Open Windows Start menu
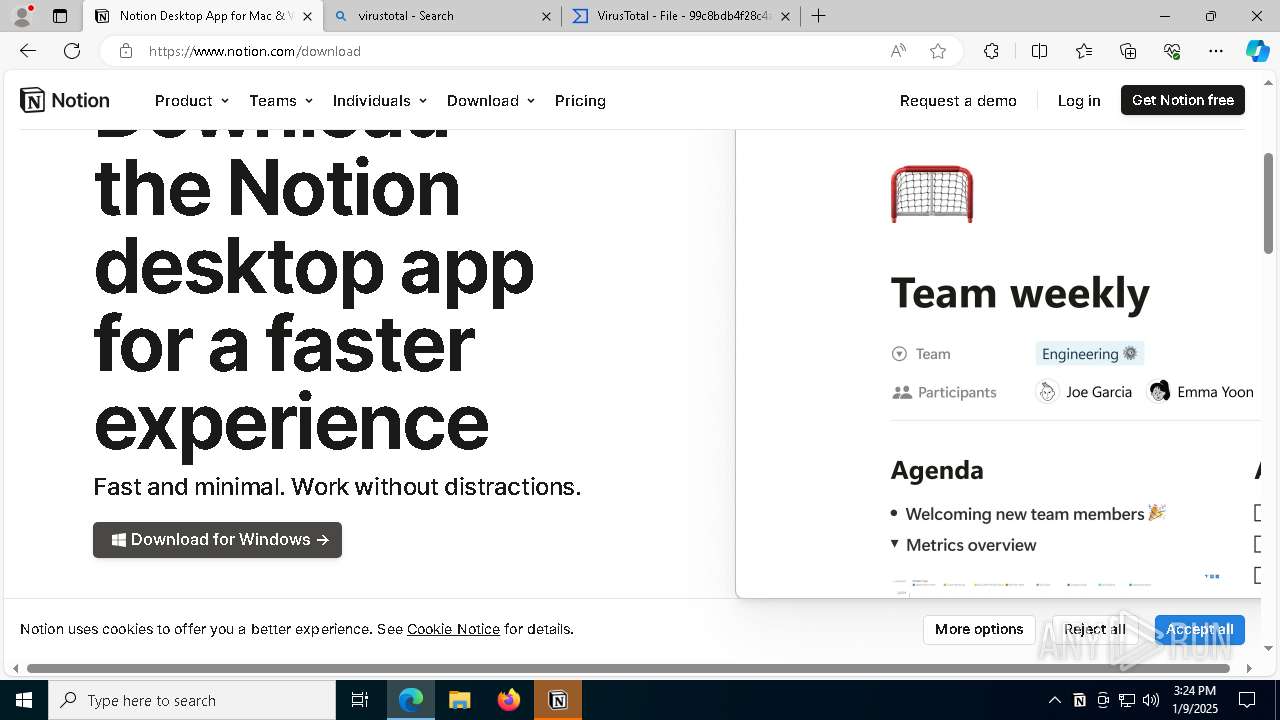Screen dimensions: 1280x720 (x=24, y=700)
